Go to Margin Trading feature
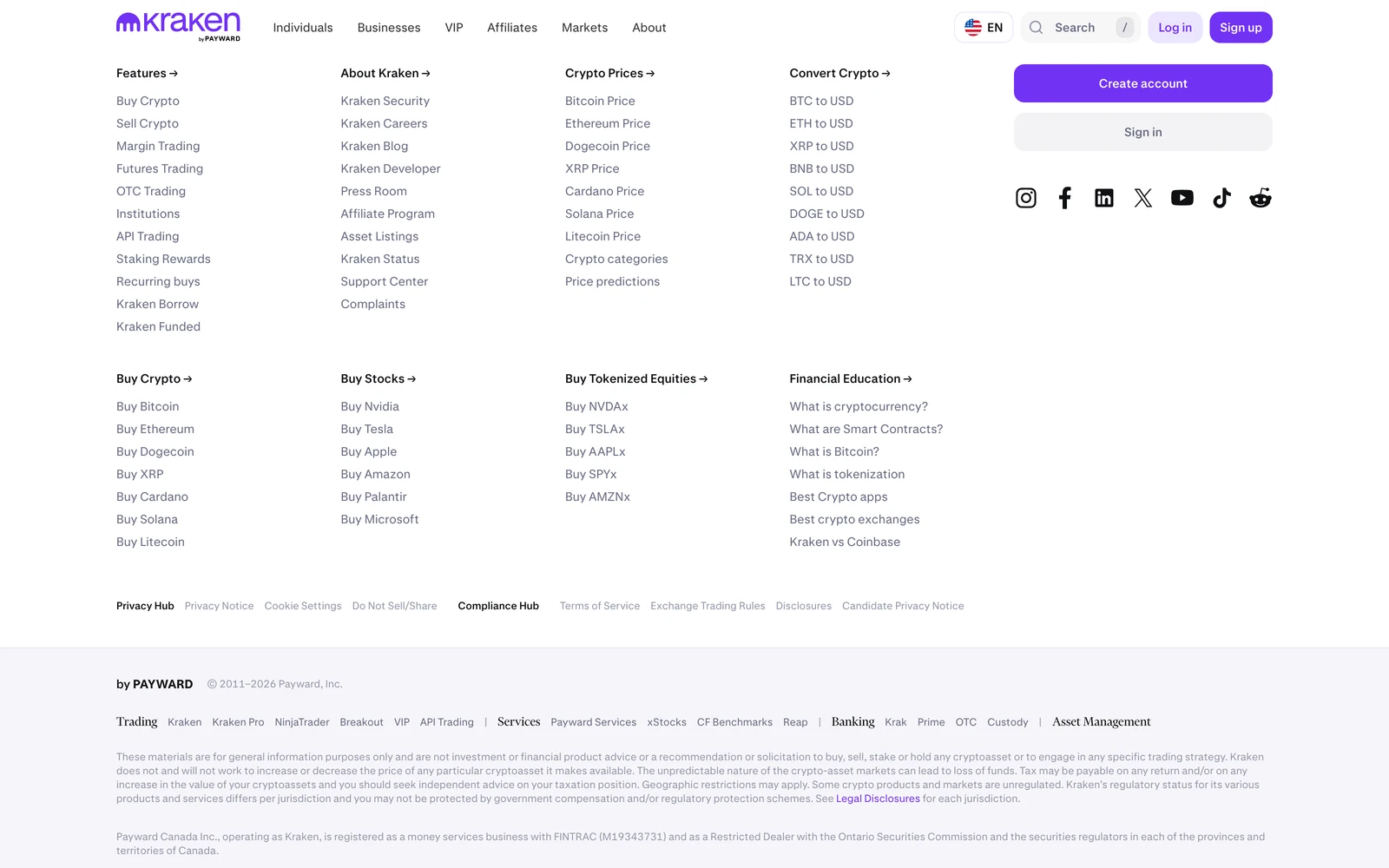The image size is (1389, 868). (x=158, y=146)
